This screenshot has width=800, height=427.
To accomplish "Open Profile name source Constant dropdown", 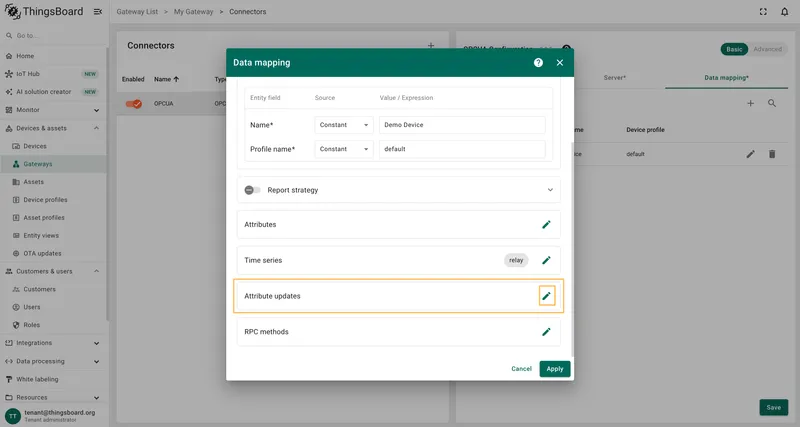I will pos(344,149).
